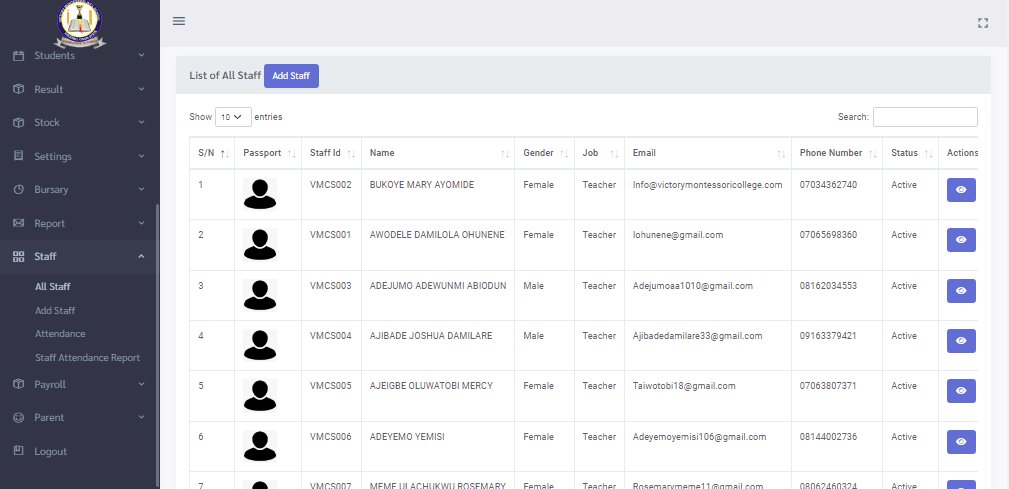Screen dimensions: 1009x489
Task: Expand the Stock menu
Action: 80,122
